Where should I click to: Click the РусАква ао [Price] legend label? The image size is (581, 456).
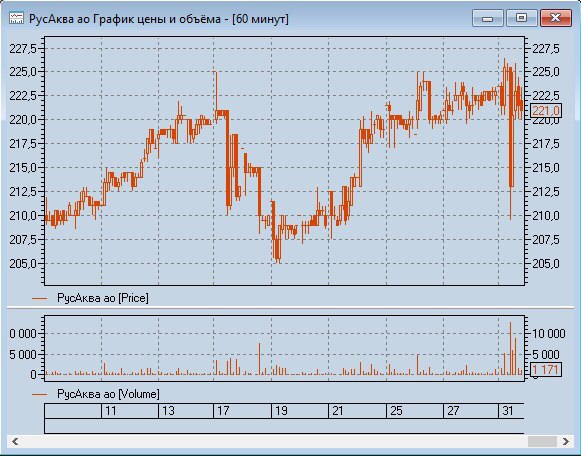[103, 298]
